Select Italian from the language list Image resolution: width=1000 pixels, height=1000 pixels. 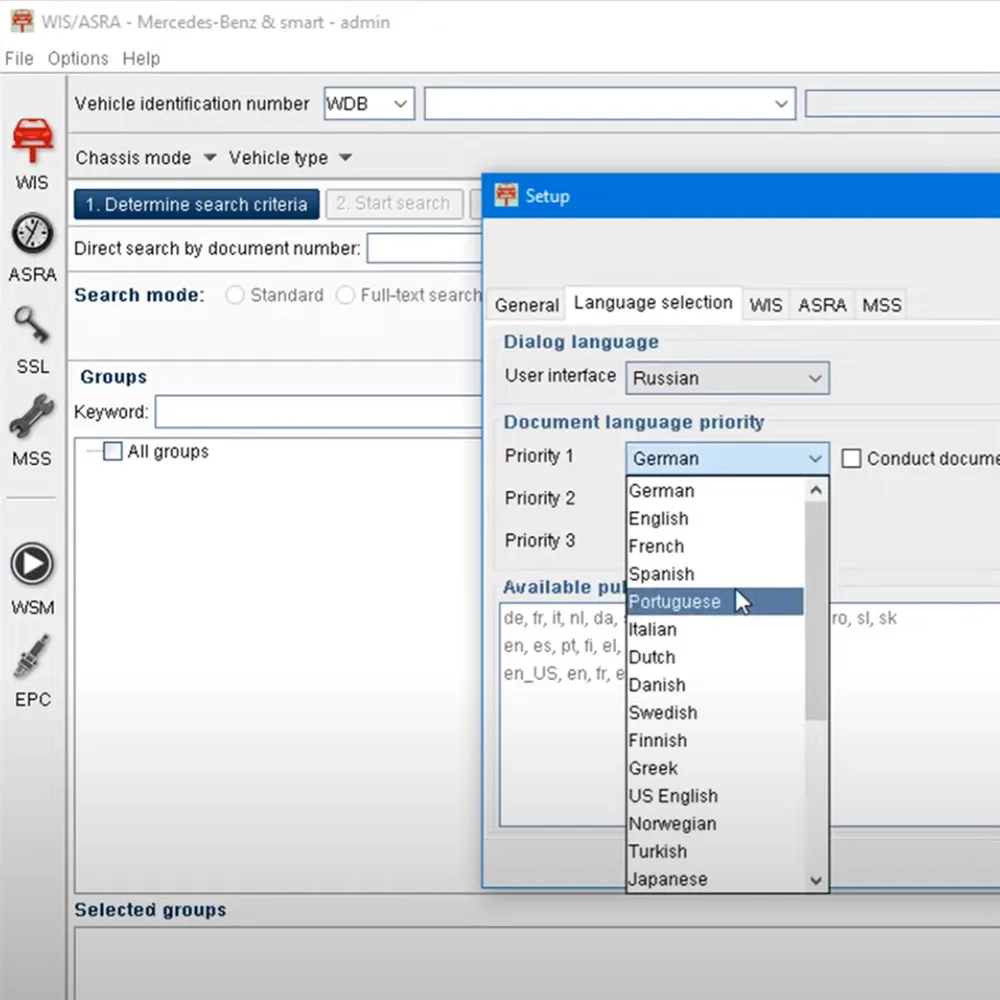click(715, 629)
